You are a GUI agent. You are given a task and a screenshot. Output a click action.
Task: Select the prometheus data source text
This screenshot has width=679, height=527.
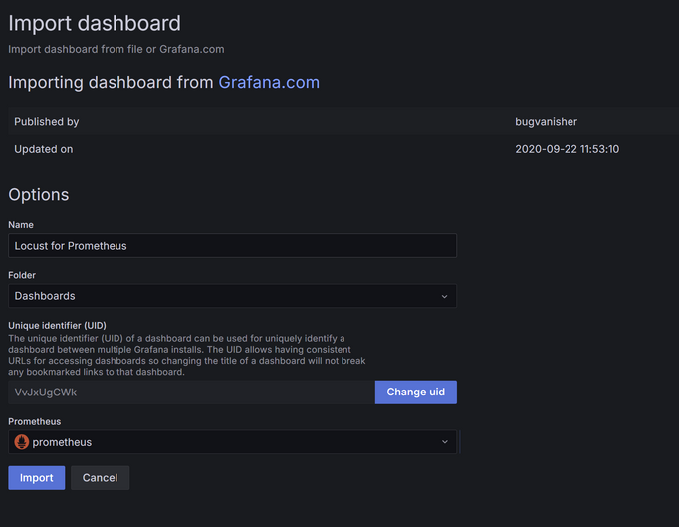tap(62, 442)
